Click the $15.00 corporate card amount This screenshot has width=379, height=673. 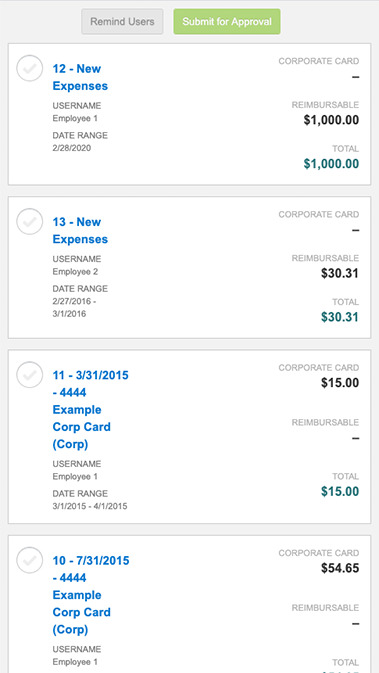point(340,383)
